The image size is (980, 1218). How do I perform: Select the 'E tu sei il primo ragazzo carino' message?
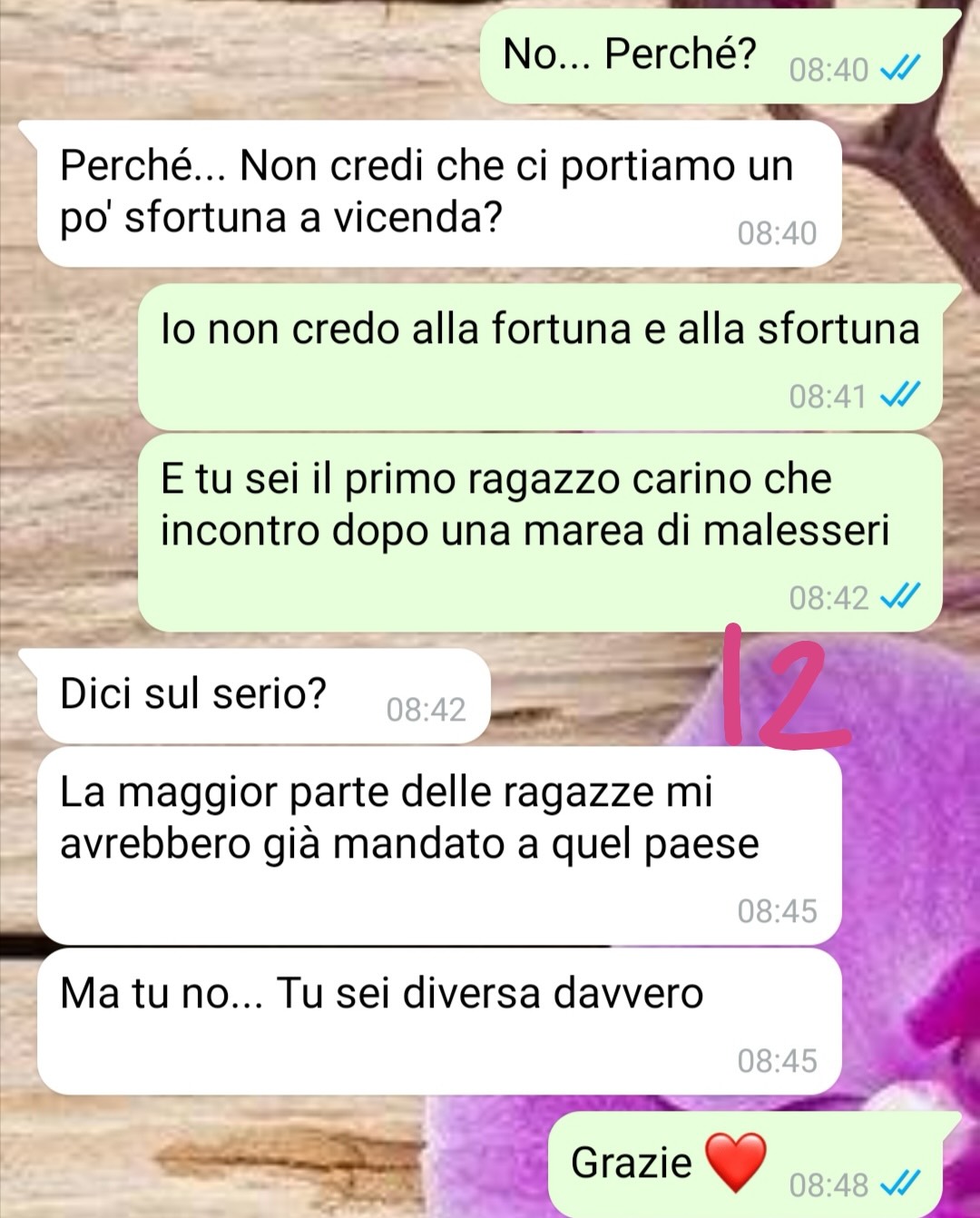point(540,533)
